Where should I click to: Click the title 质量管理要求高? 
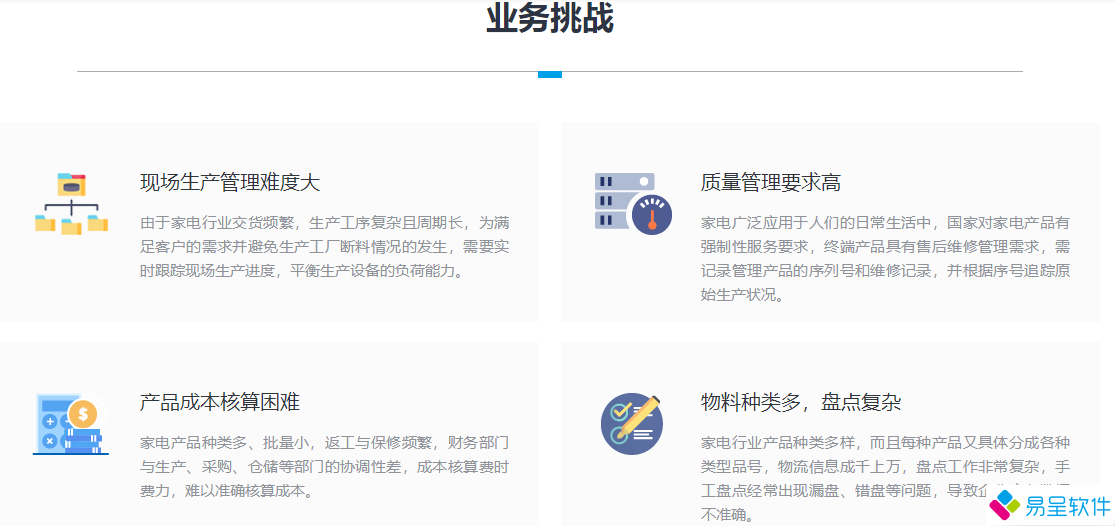[771, 183]
